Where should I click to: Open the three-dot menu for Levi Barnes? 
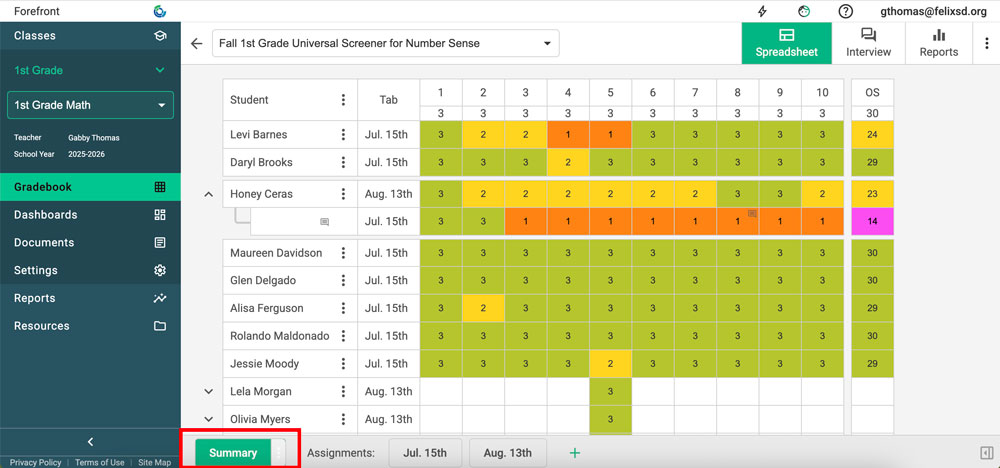tap(343, 135)
